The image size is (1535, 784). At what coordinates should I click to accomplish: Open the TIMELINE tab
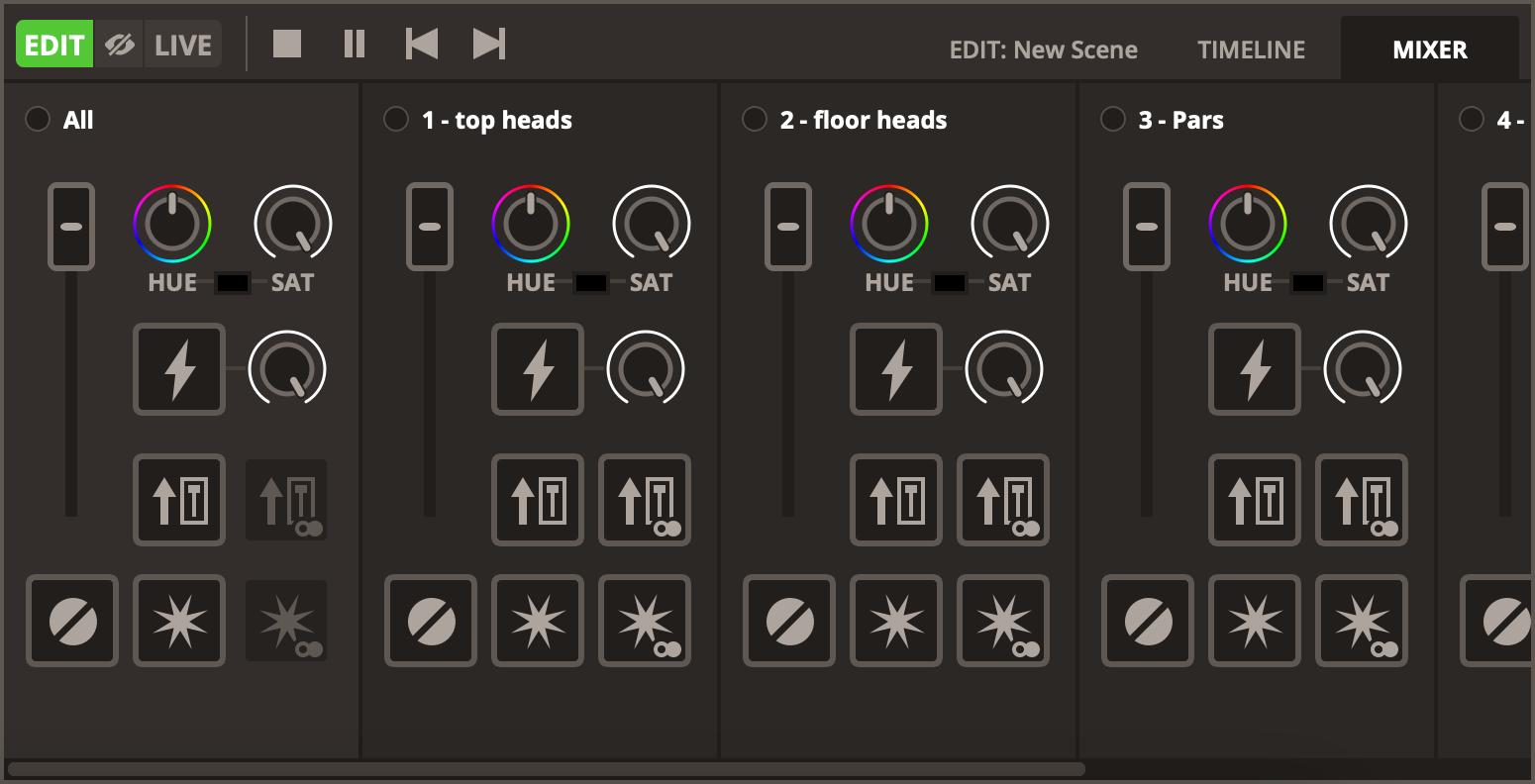coord(1251,49)
